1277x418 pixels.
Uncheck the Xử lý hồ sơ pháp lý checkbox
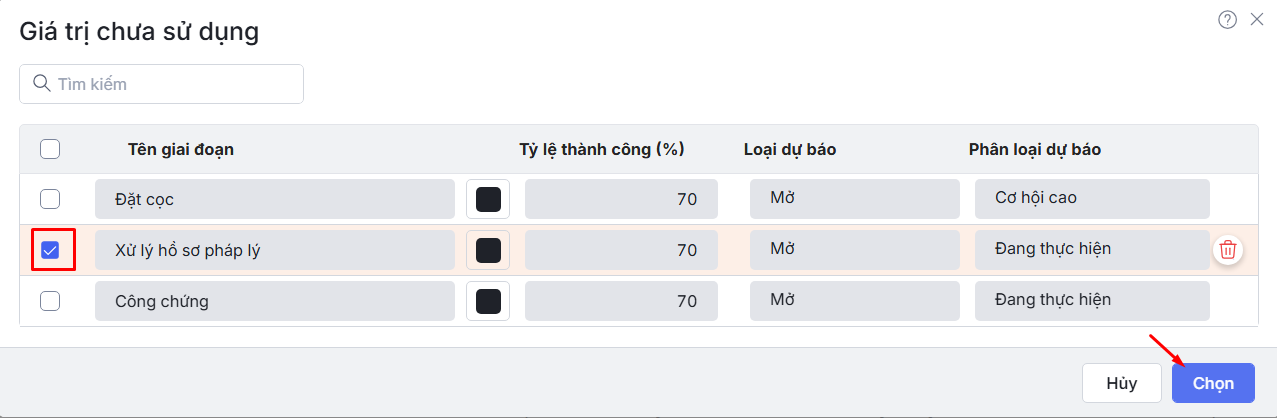click(x=50, y=250)
